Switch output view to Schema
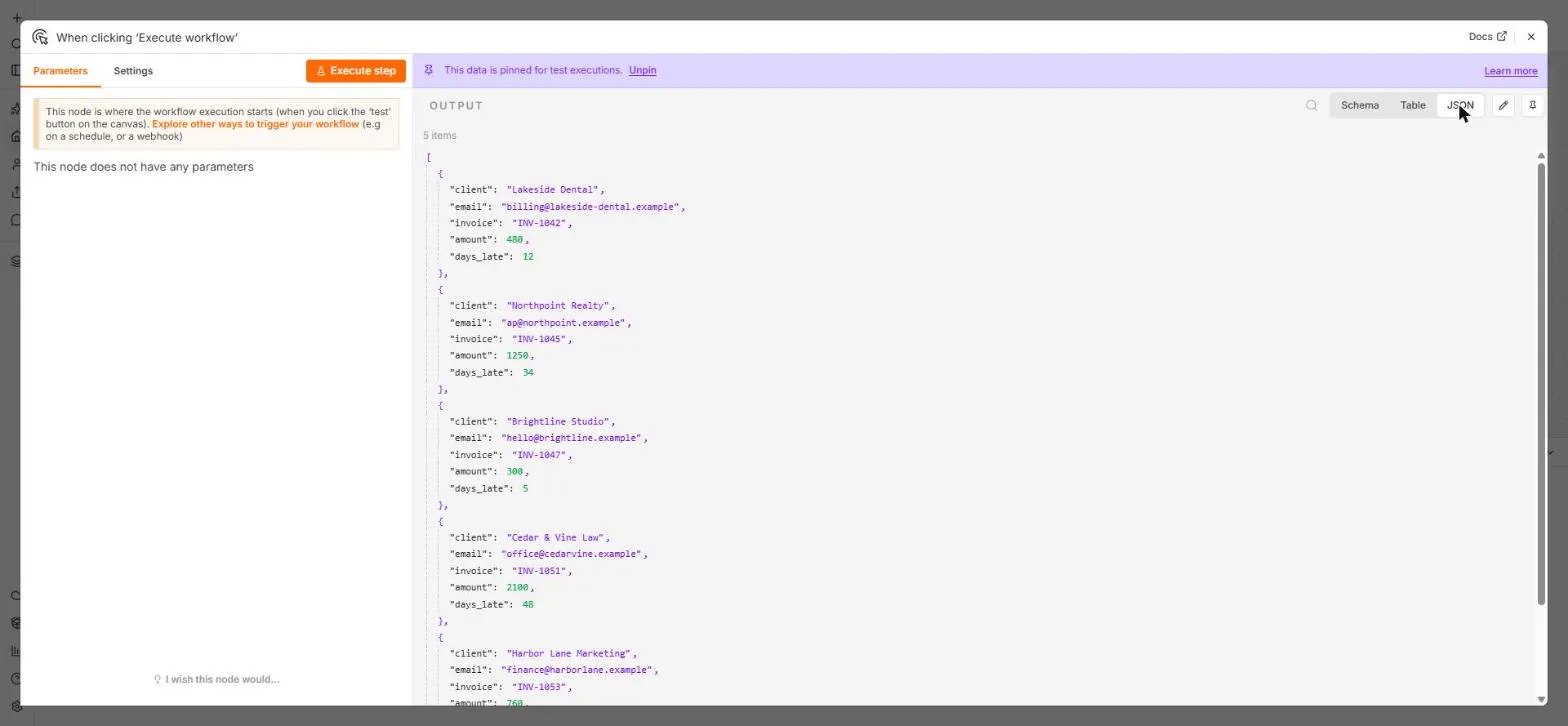The width and height of the screenshot is (1568, 726). pyautogui.click(x=1360, y=105)
